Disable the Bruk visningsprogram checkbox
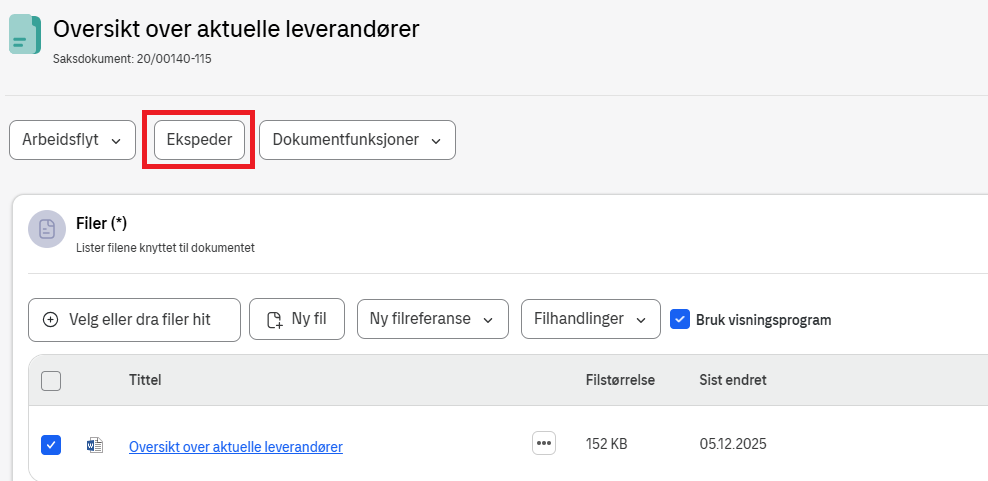The image size is (988, 481). tap(680, 320)
